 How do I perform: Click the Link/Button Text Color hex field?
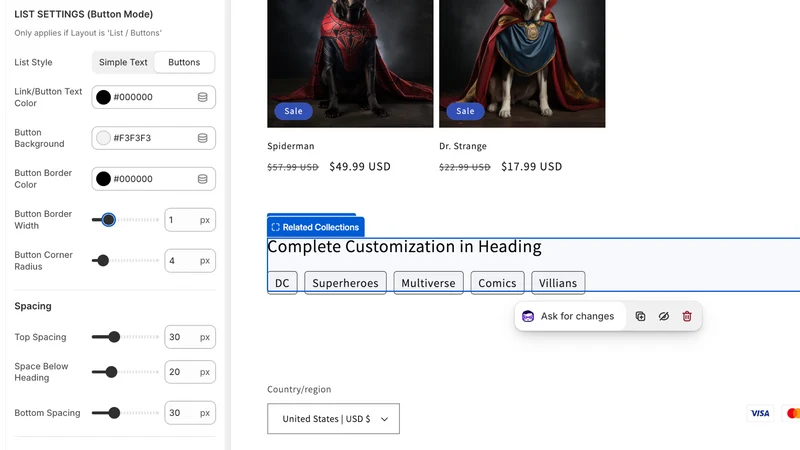[x=153, y=97]
